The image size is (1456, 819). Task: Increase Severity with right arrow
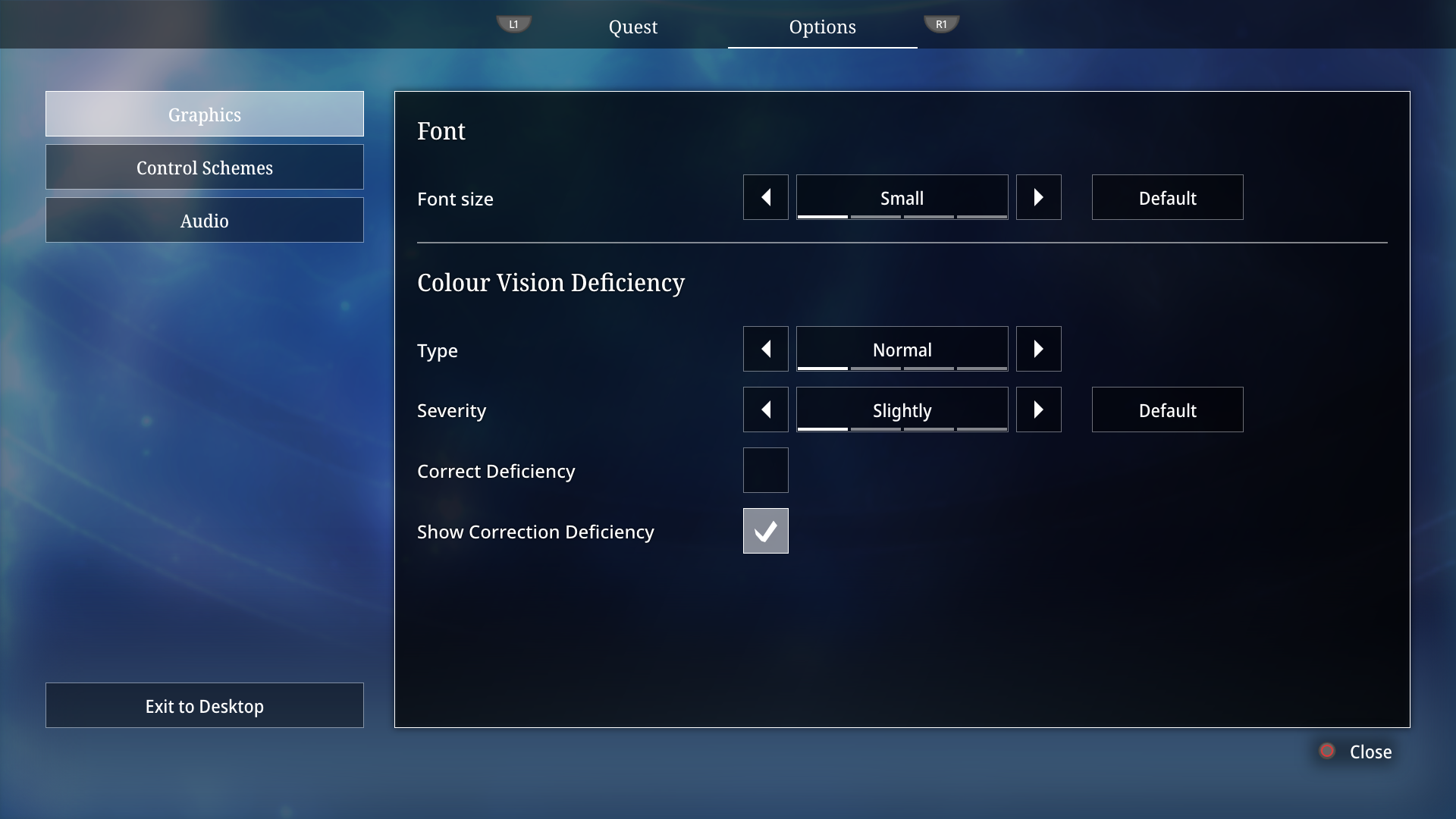(x=1039, y=409)
